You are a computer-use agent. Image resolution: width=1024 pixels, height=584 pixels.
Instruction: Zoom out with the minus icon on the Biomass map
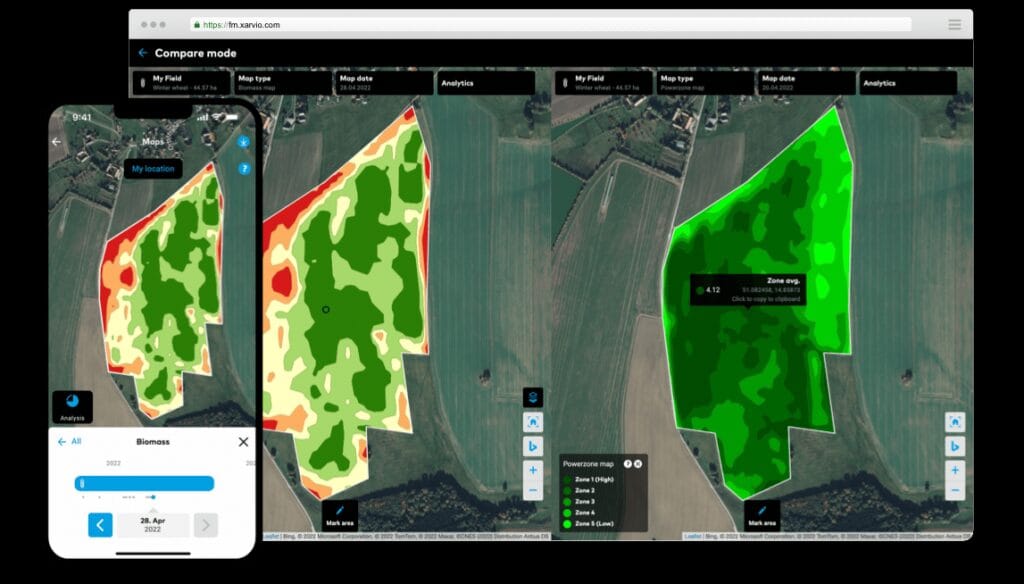click(x=533, y=491)
